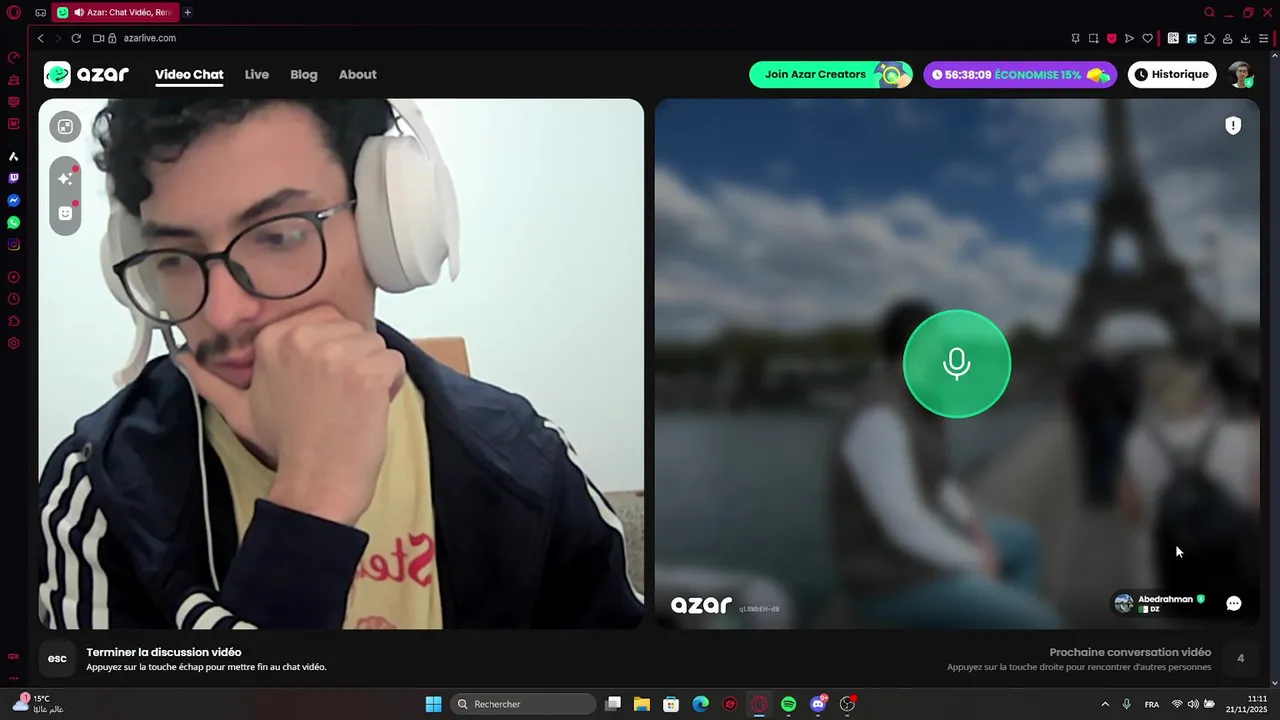
Task: Open sidebar settings gear icon
Action: (14, 343)
